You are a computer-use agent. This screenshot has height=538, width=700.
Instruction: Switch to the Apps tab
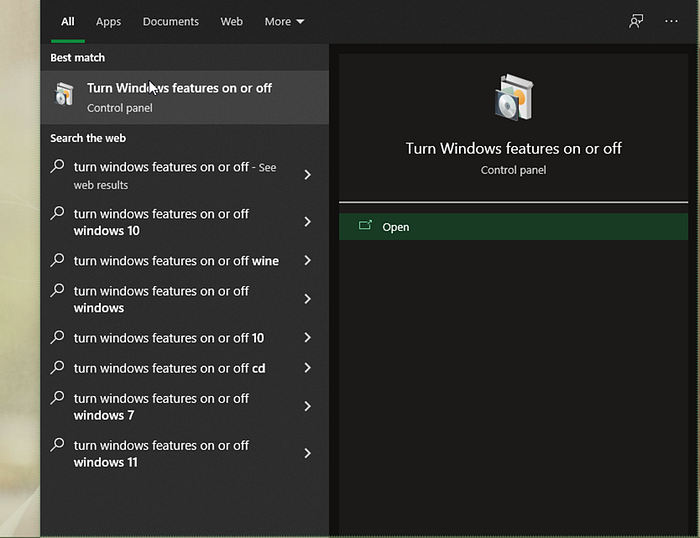108,21
